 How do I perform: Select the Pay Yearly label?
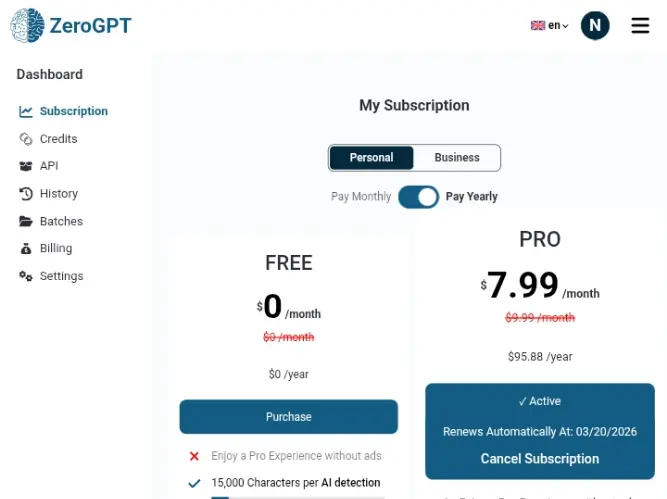471,197
